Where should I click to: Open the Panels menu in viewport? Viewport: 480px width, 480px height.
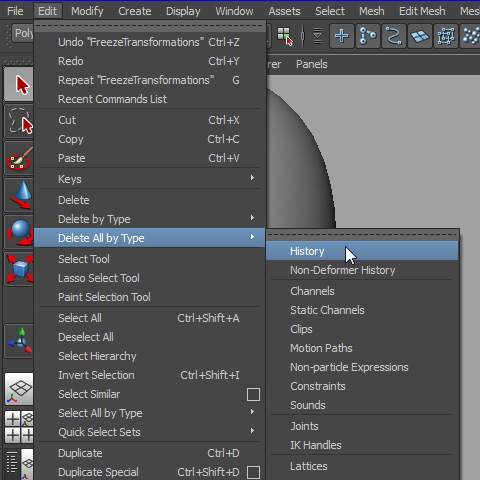[x=312, y=64]
